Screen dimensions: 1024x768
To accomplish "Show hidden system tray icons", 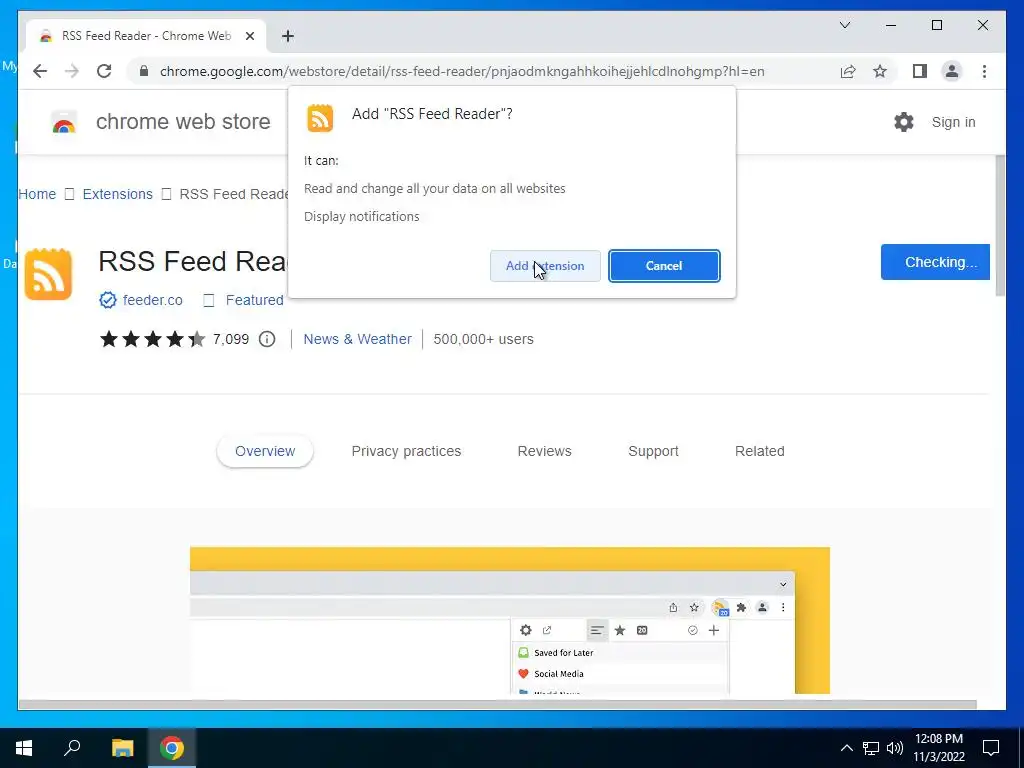I will click(846, 748).
